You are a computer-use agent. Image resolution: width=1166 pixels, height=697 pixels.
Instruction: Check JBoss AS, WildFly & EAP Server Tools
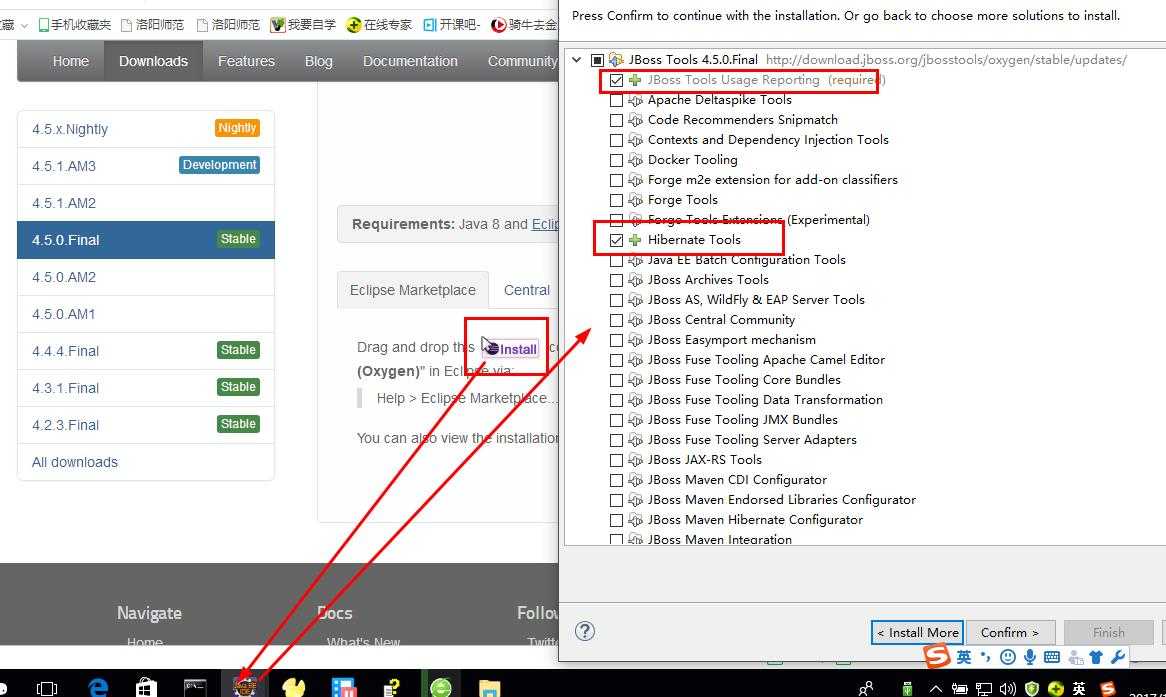click(x=616, y=300)
